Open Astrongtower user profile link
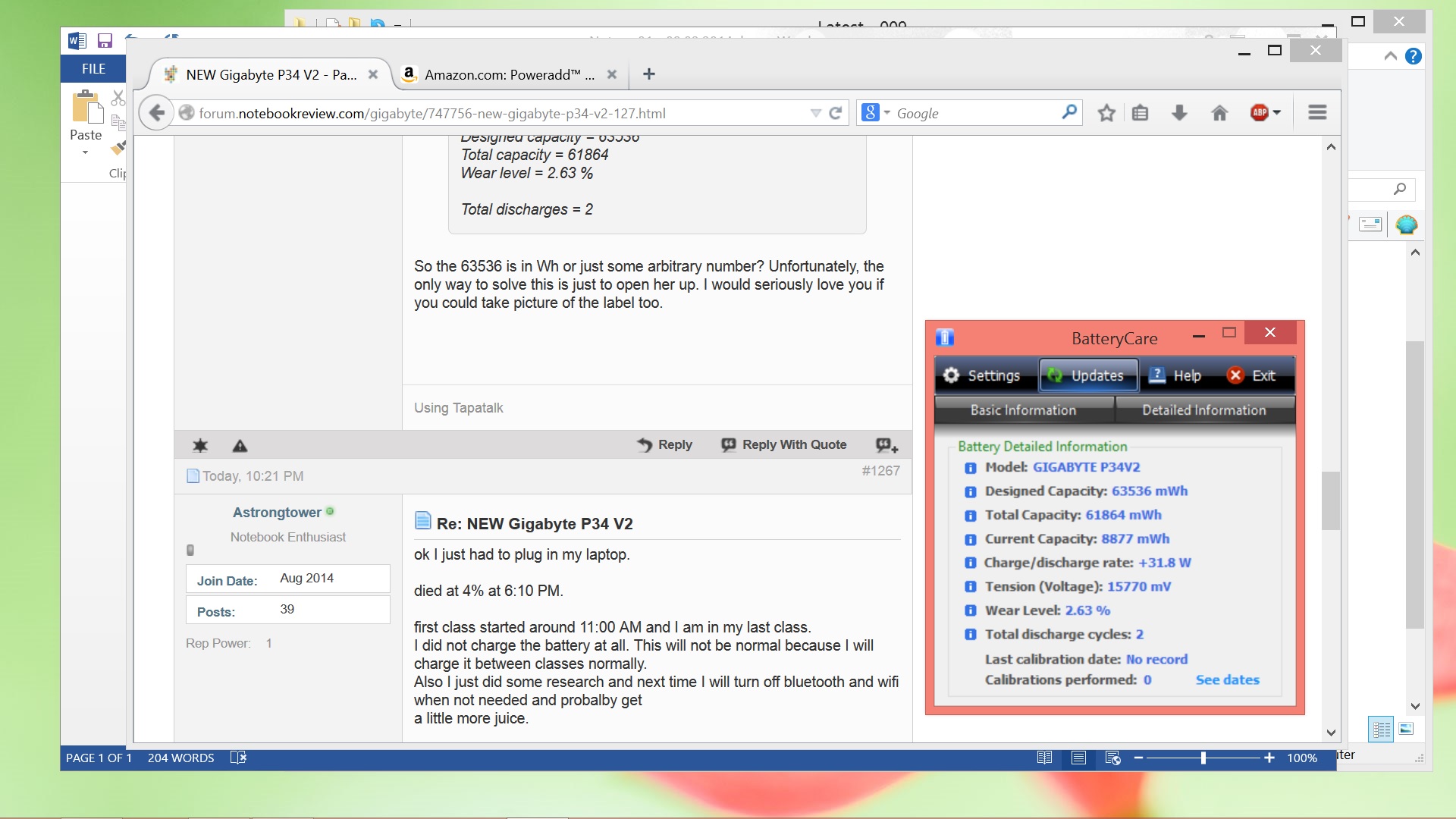 (277, 513)
